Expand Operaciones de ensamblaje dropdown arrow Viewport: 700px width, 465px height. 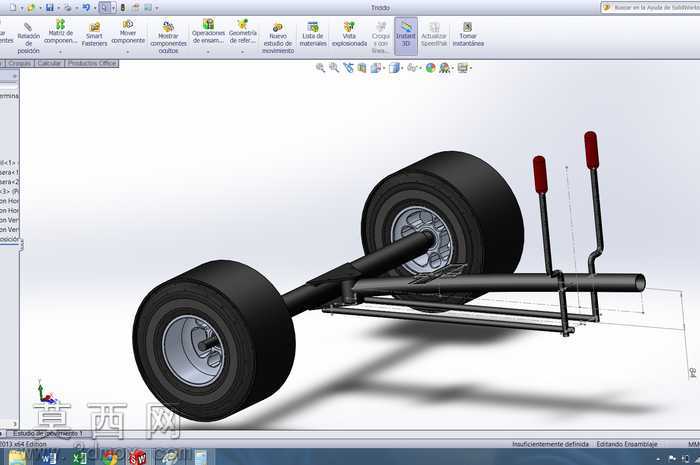click(x=208, y=52)
